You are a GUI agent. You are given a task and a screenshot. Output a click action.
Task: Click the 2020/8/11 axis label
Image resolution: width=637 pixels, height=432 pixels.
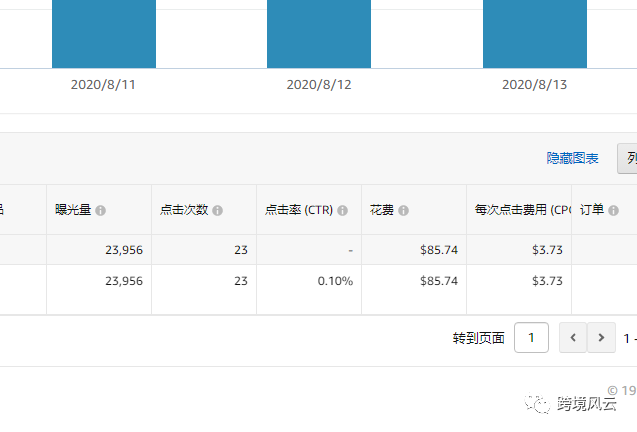[x=103, y=85]
